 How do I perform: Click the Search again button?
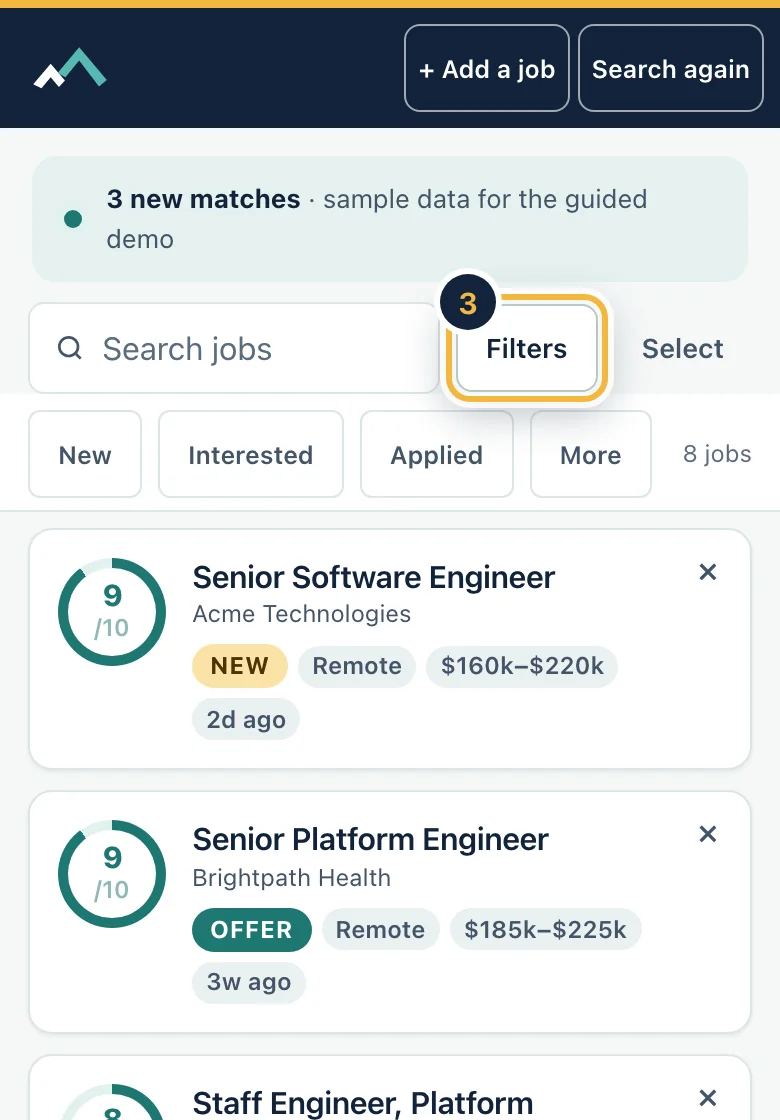[671, 69]
